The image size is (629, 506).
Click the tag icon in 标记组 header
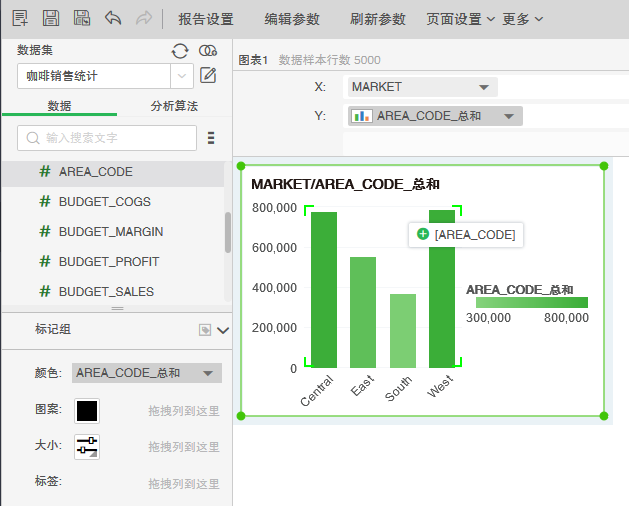204,329
